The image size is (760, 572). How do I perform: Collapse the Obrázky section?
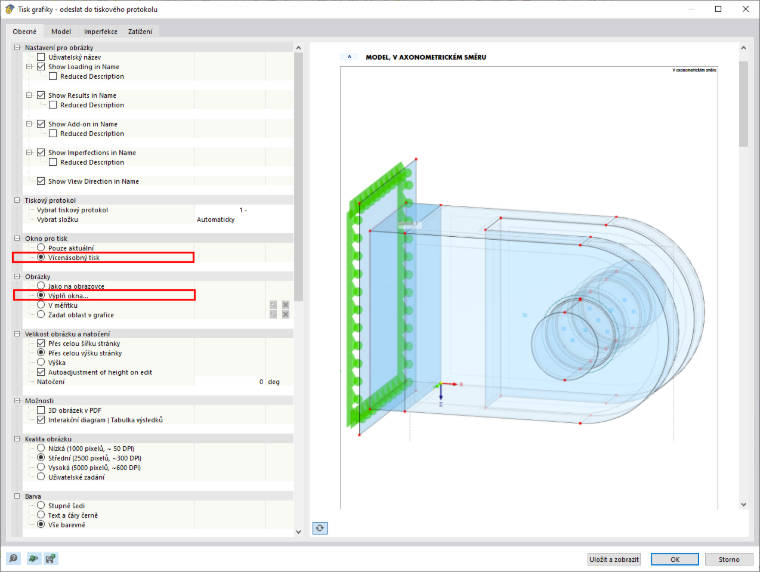click(17, 276)
